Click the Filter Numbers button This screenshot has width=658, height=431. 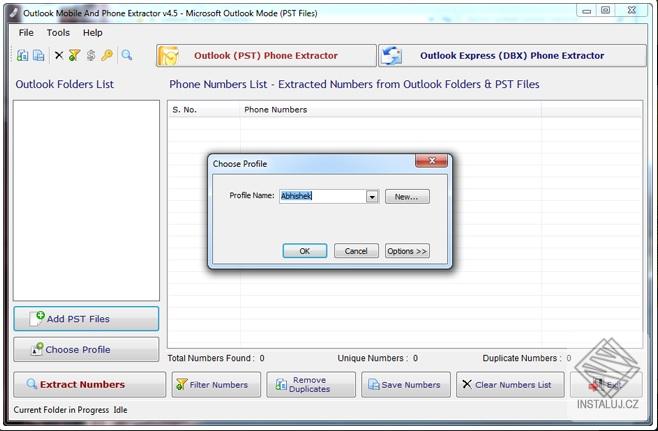(216, 384)
